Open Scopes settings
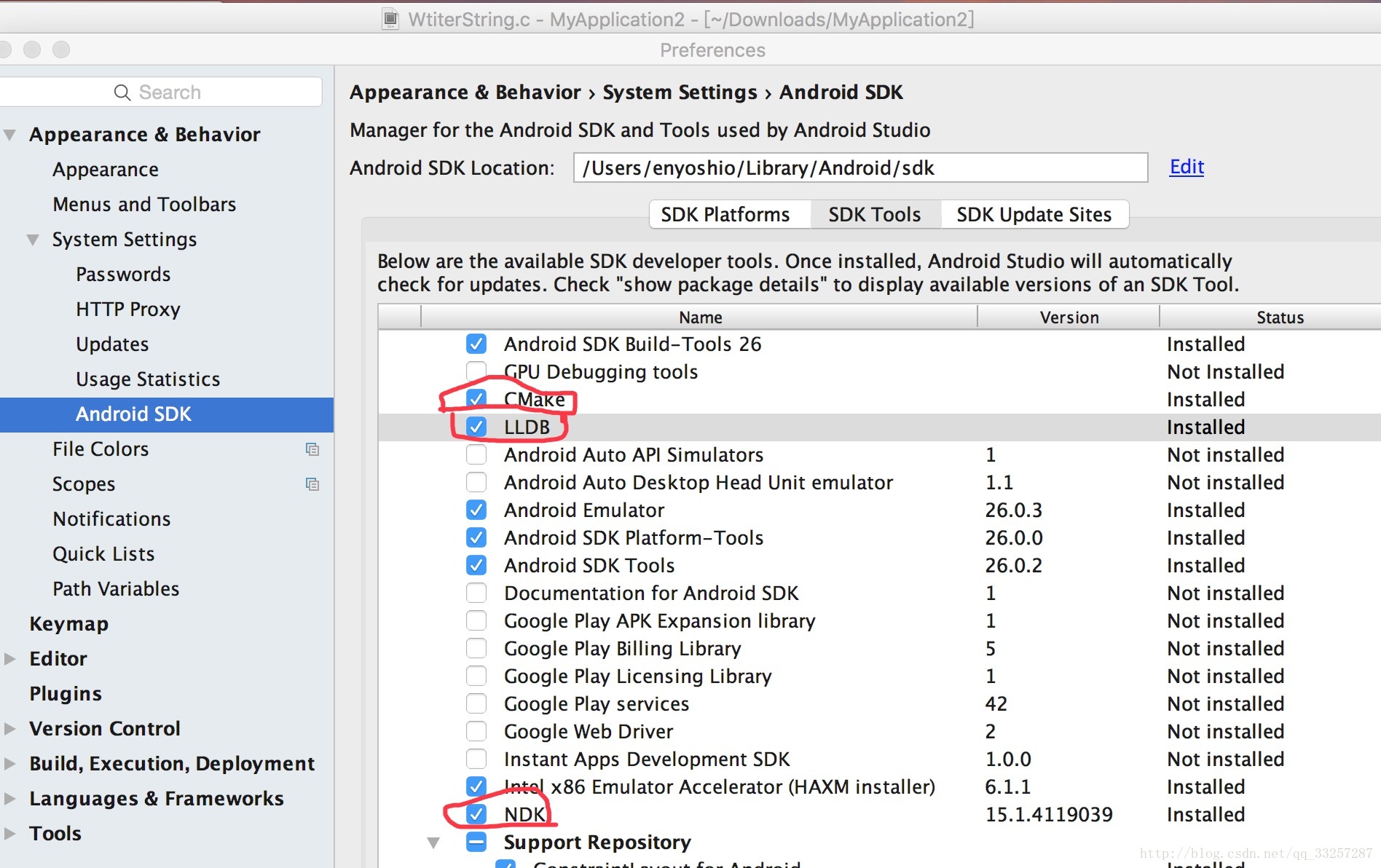 (x=84, y=484)
